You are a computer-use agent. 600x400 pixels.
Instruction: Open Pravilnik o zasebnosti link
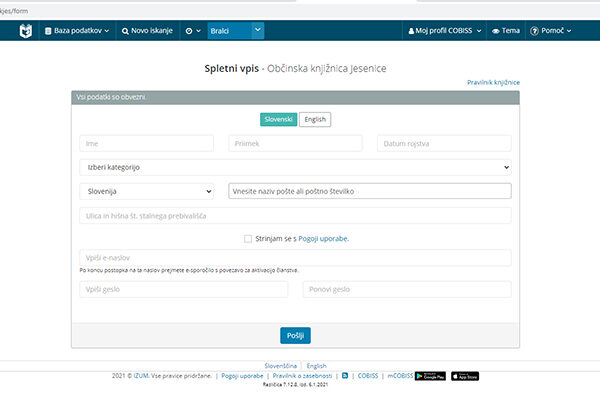tap(302, 376)
